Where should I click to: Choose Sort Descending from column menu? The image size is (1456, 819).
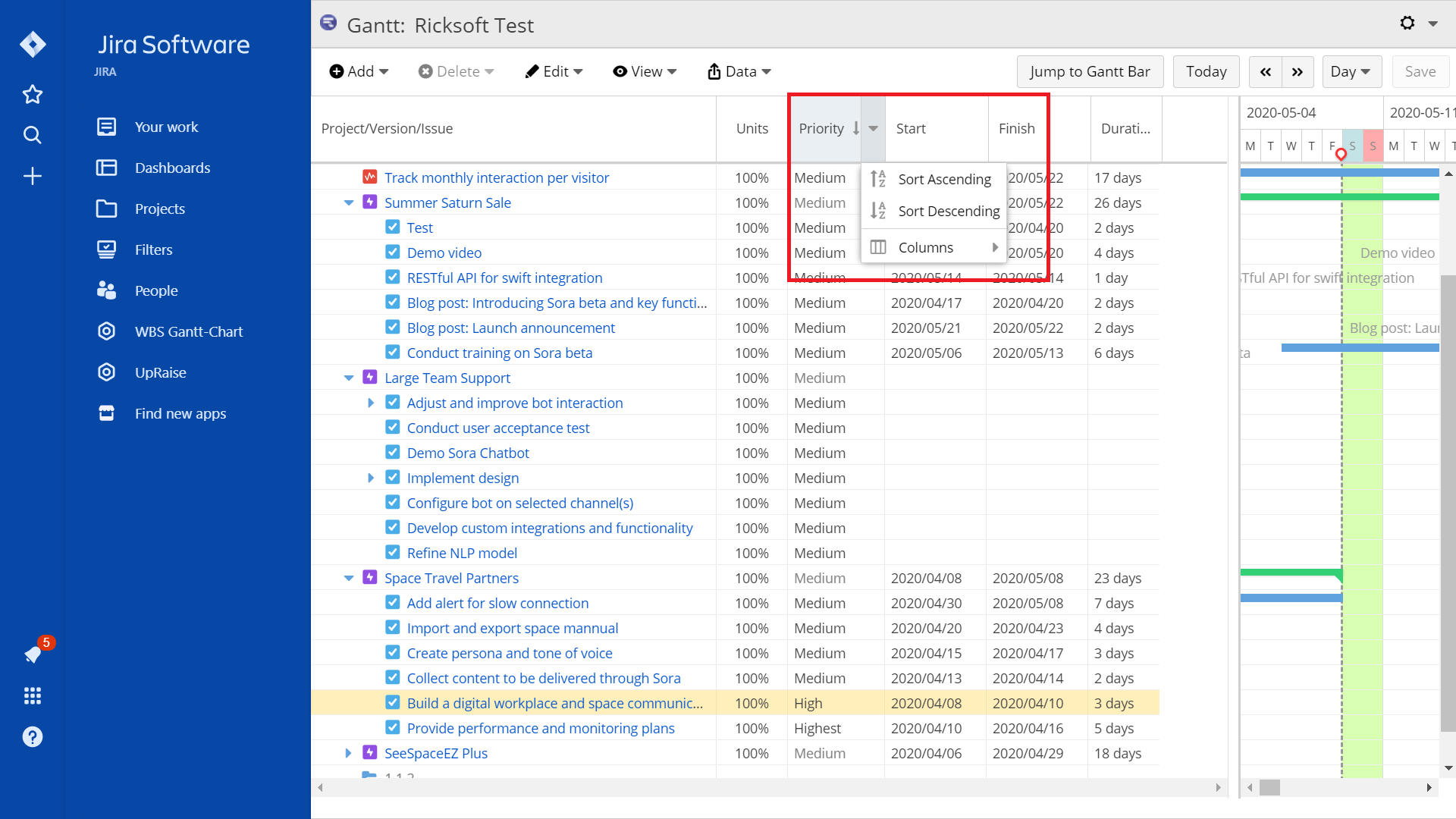pos(934,211)
